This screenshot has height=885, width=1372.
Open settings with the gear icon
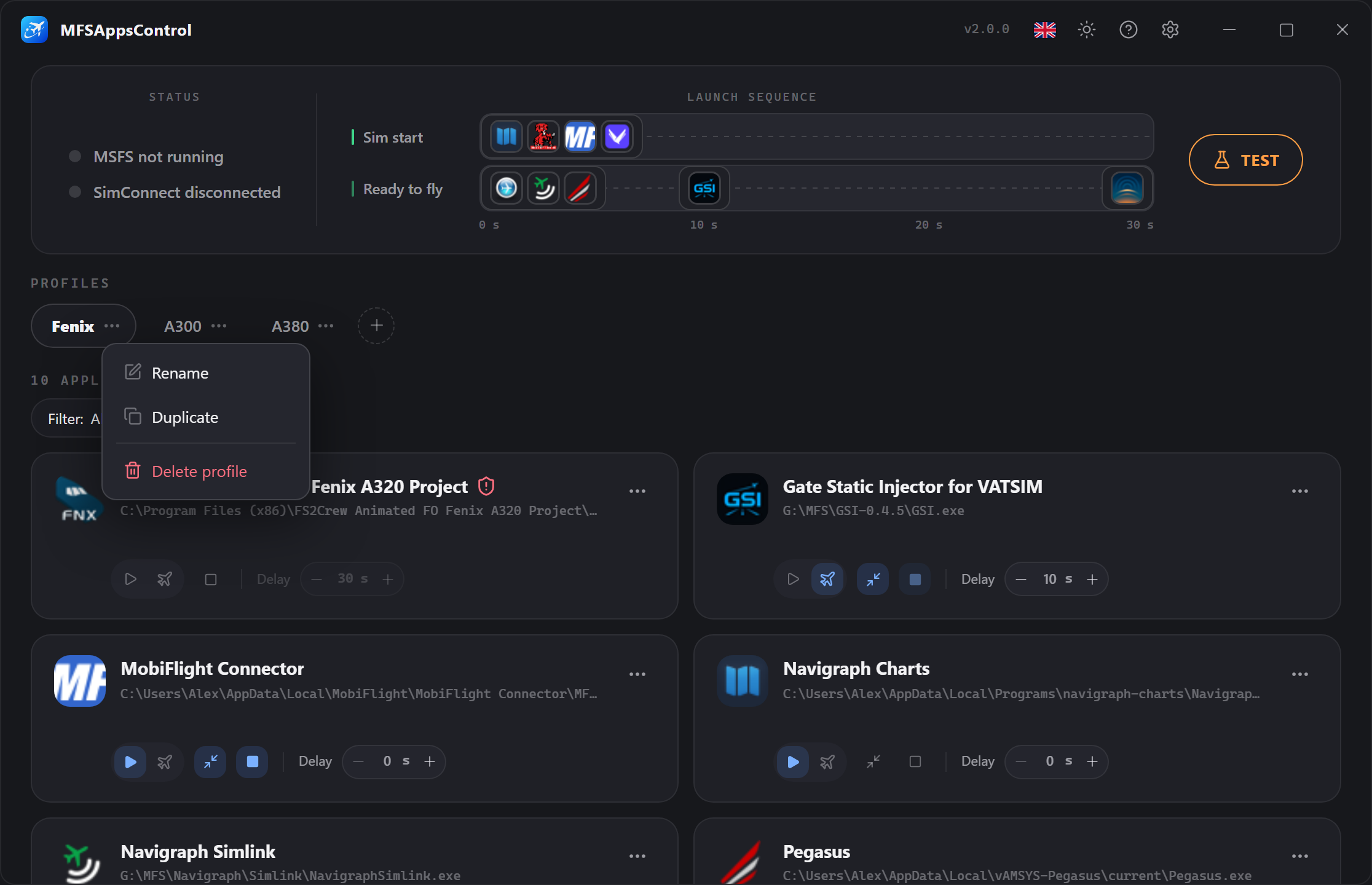(x=1170, y=29)
